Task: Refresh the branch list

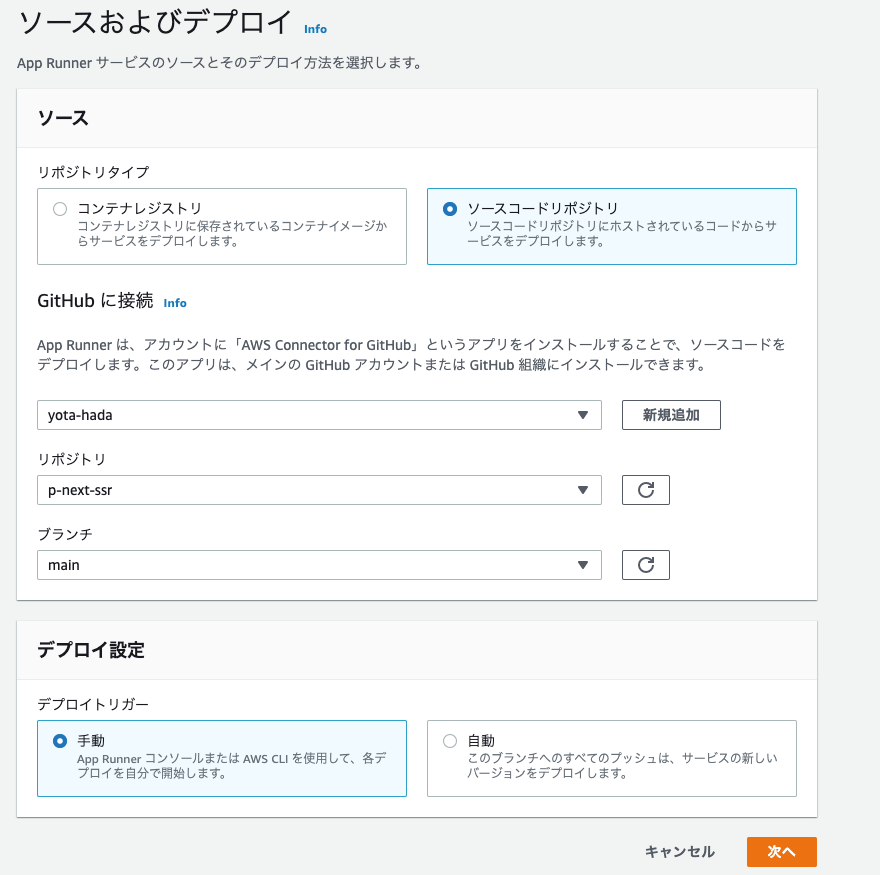Action: point(645,565)
